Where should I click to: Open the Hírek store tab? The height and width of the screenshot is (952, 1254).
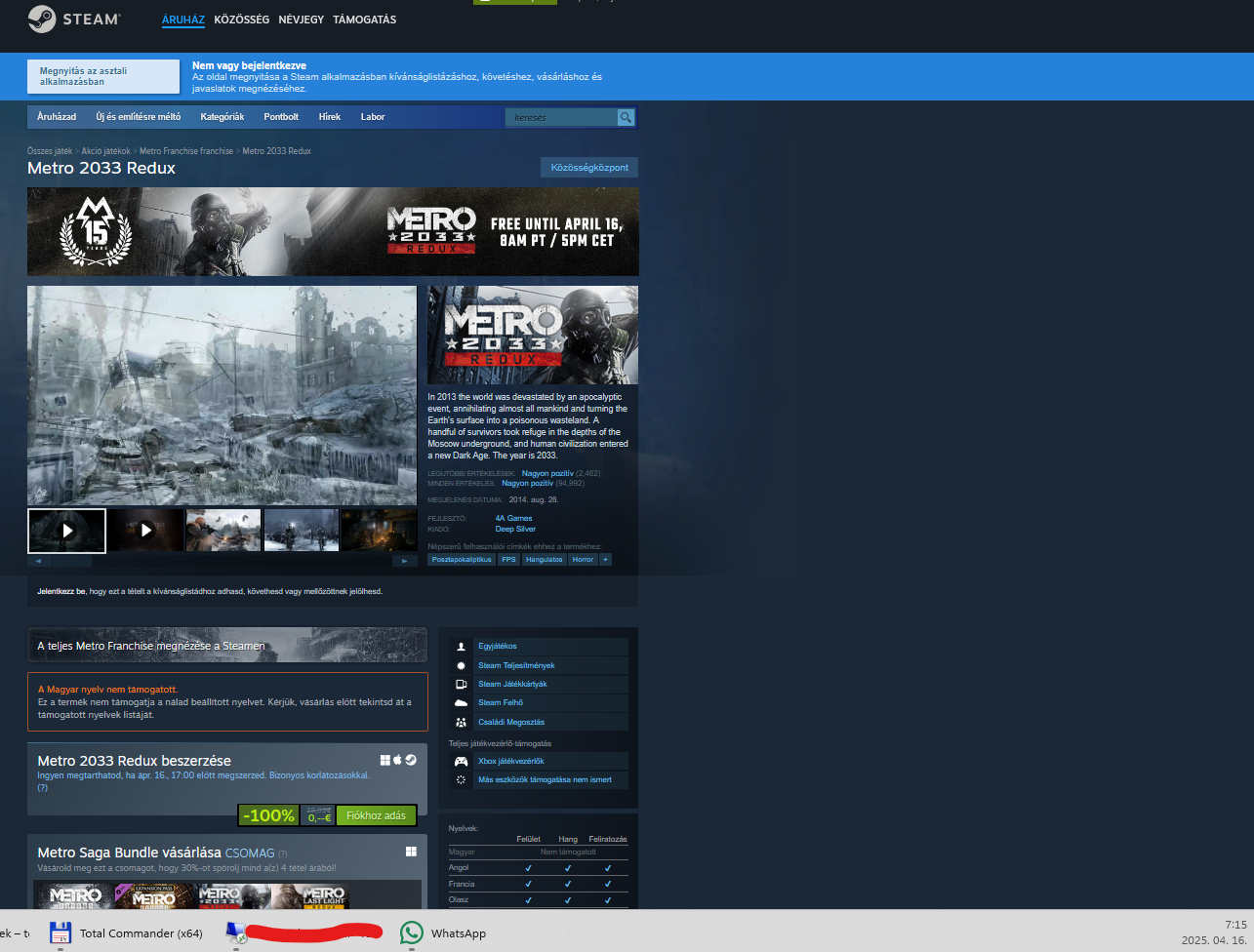tap(330, 117)
